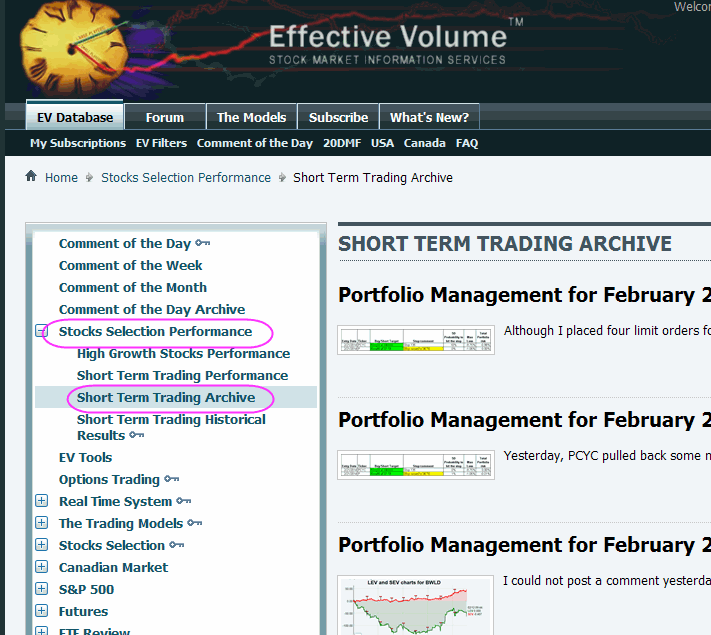Image resolution: width=711 pixels, height=635 pixels.
Task: Expand The Trading Models node
Action: (41, 523)
